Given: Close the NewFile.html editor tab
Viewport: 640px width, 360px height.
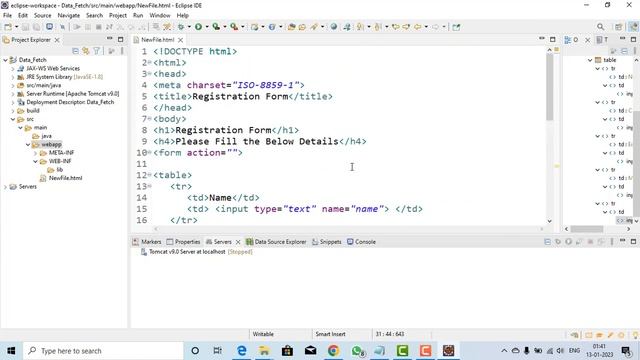Looking at the screenshot, I should pos(180,40).
